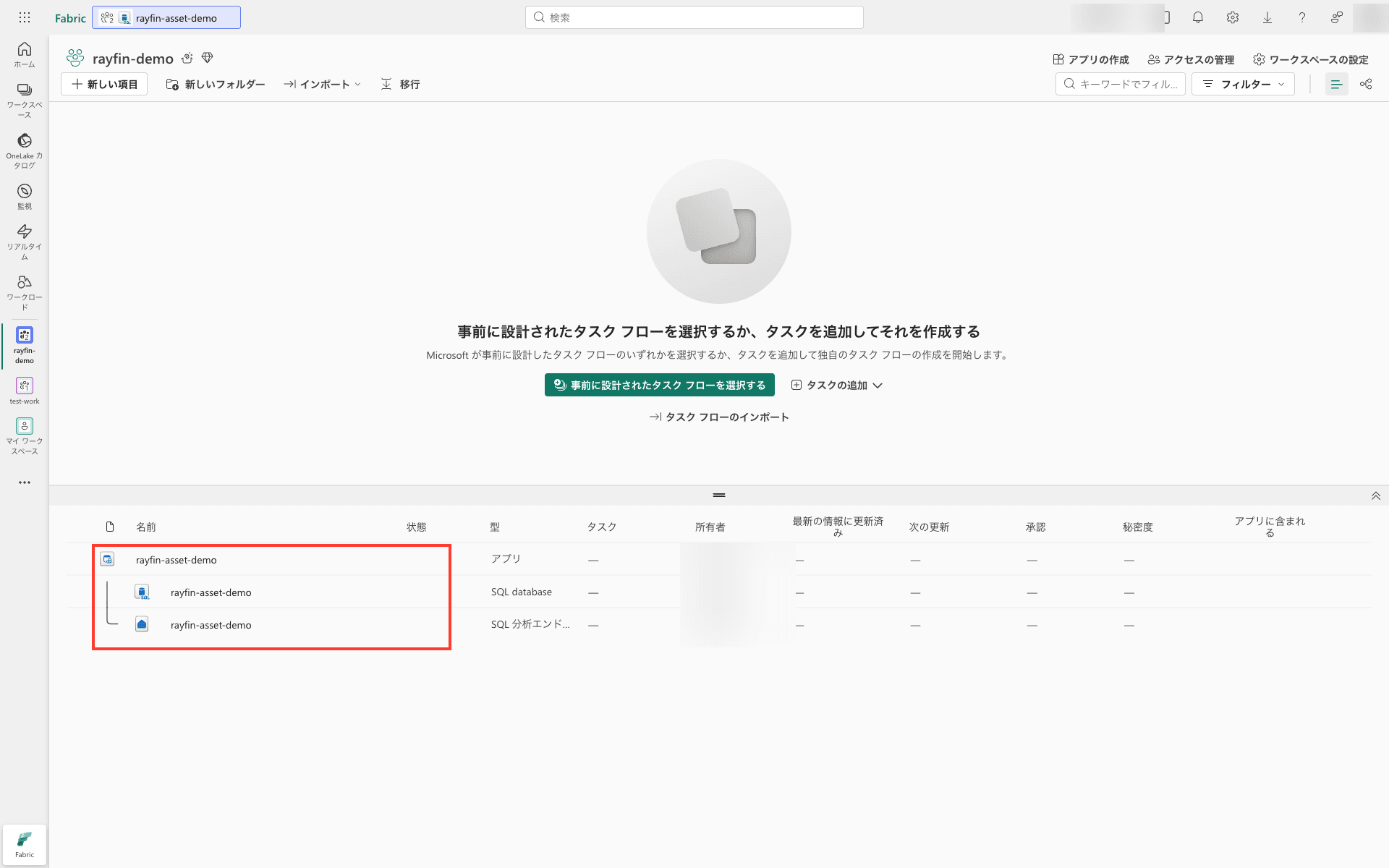The image size is (1389, 868).
Task: Click the diamond icon beside rayfin-demo
Action: pos(208,58)
